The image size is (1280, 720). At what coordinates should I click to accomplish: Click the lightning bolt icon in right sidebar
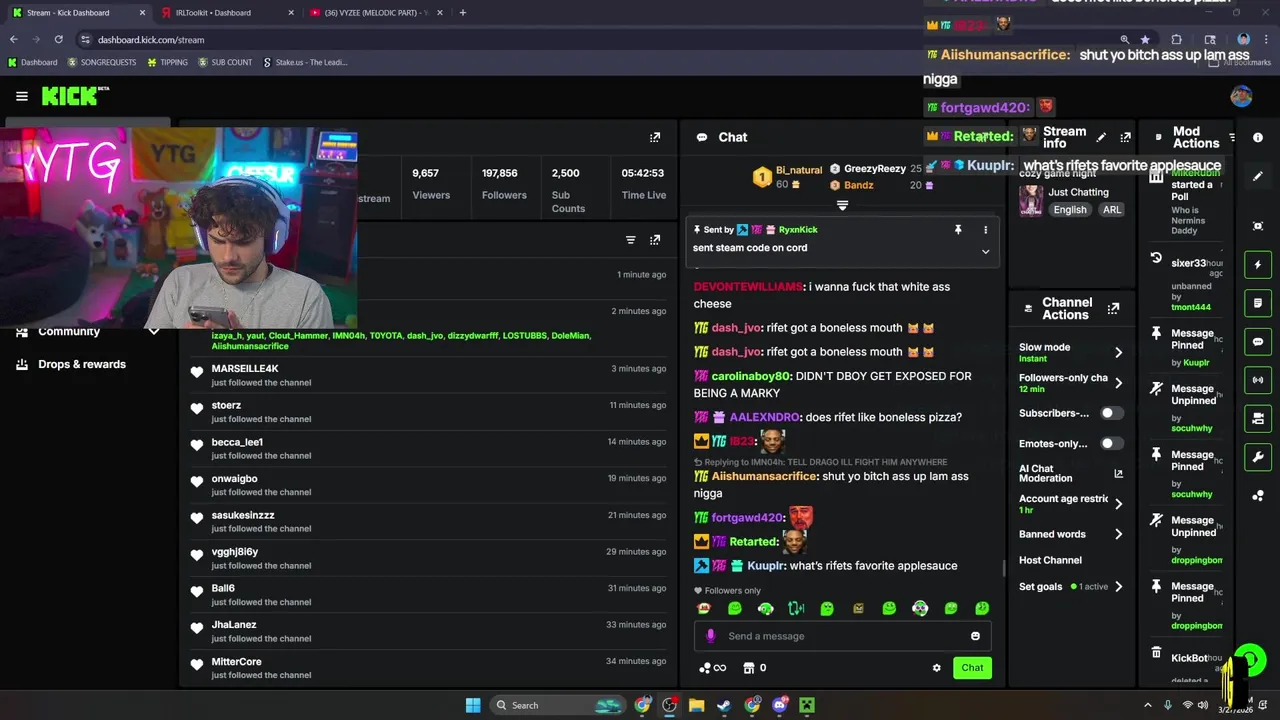click(1258, 265)
